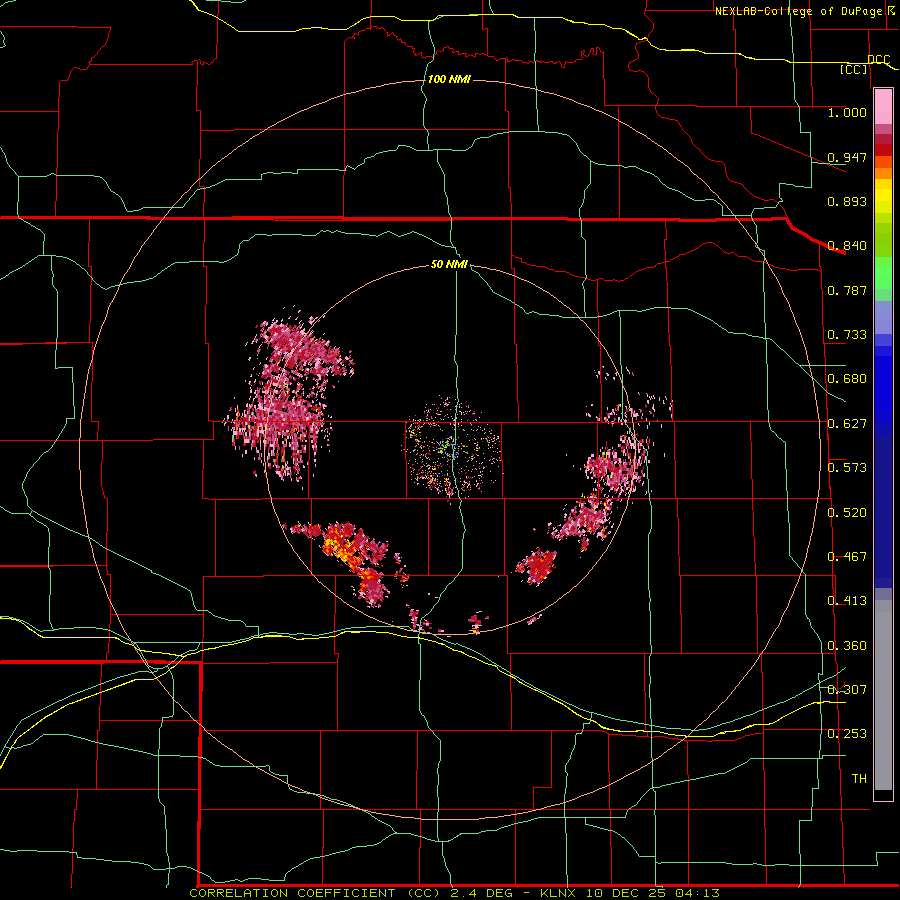Image resolution: width=900 pixels, height=900 pixels.
Task: Click the gray lower segment of color bar
Action: click(x=883, y=695)
